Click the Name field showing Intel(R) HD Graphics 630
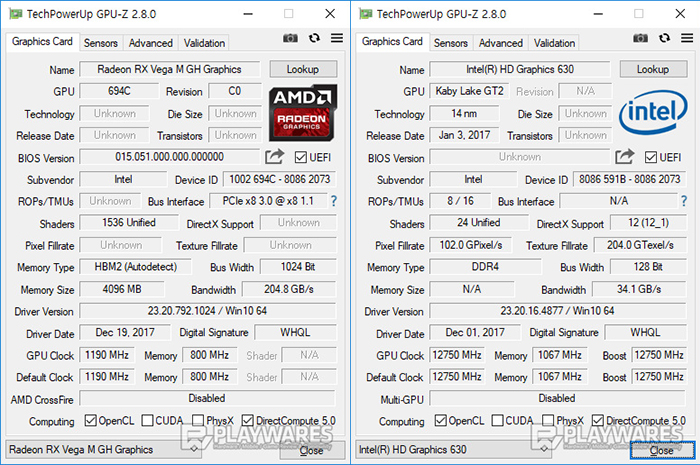 click(520, 69)
